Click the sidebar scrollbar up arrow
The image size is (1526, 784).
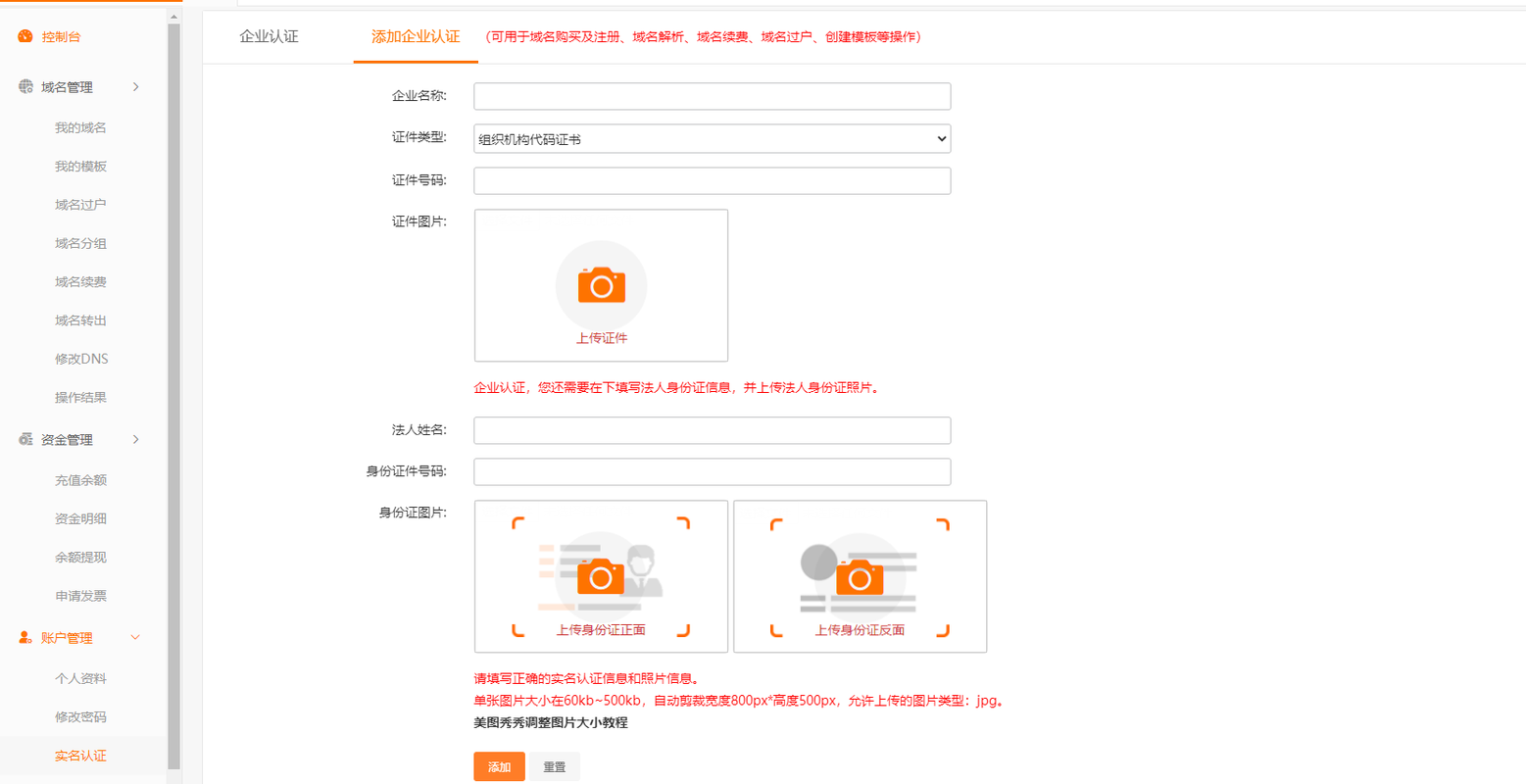tap(173, 16)
